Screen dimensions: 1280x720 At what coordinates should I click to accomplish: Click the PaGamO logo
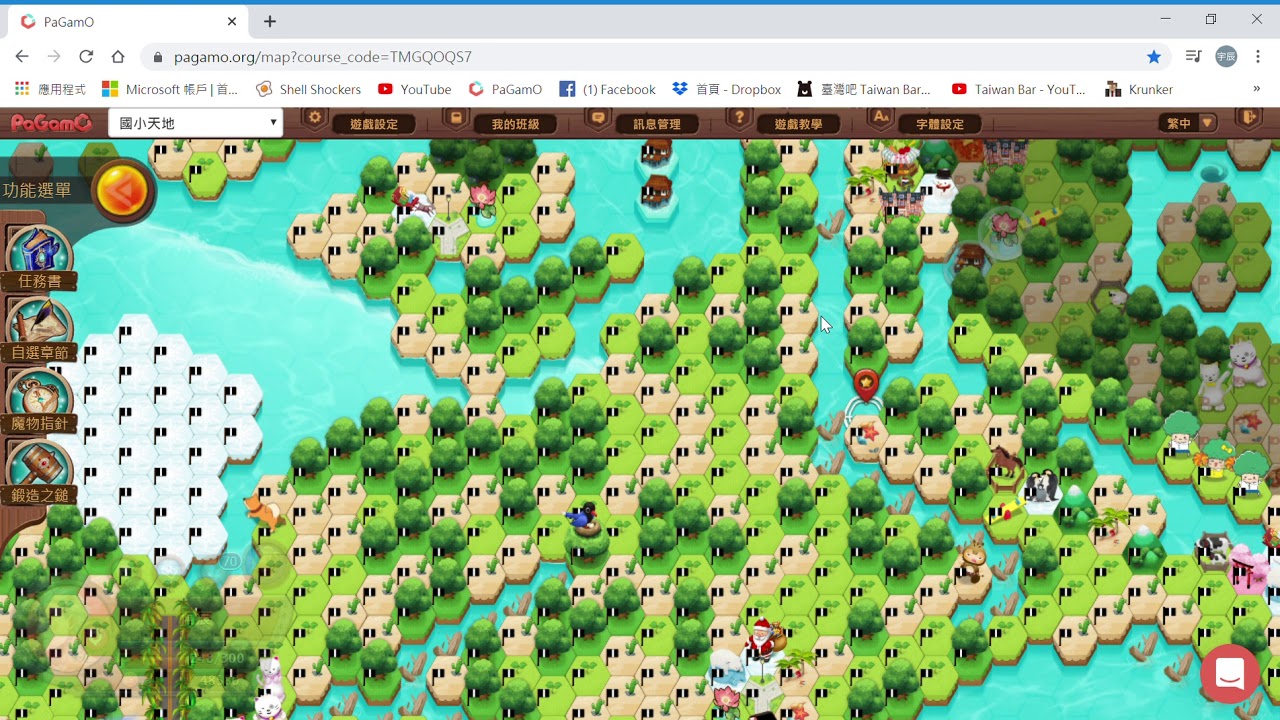click(52, 123)
